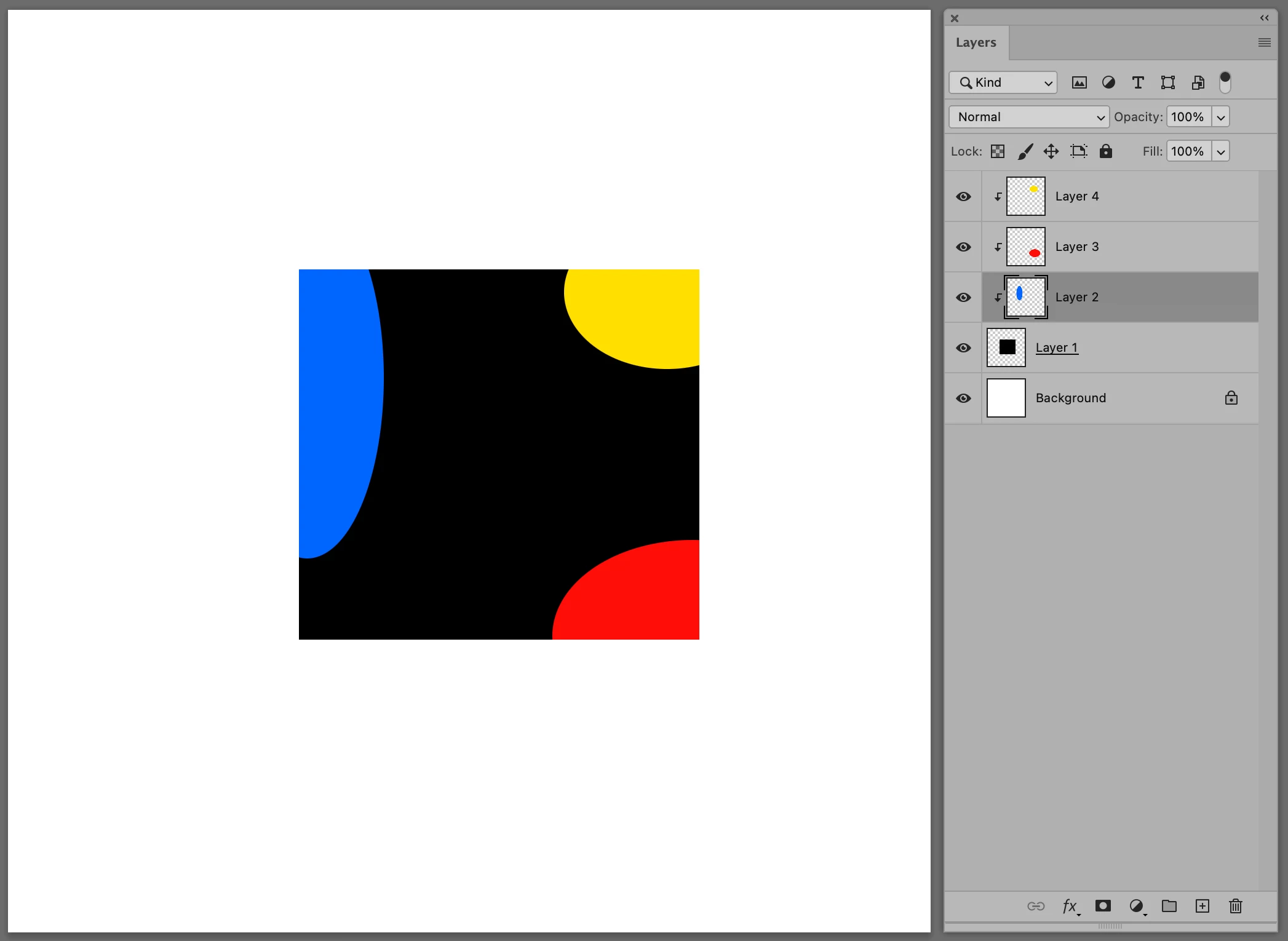Expand the Opacity slider dropdown arrow
This screenshot has height=941, width=1288.
coord(1220,117)
